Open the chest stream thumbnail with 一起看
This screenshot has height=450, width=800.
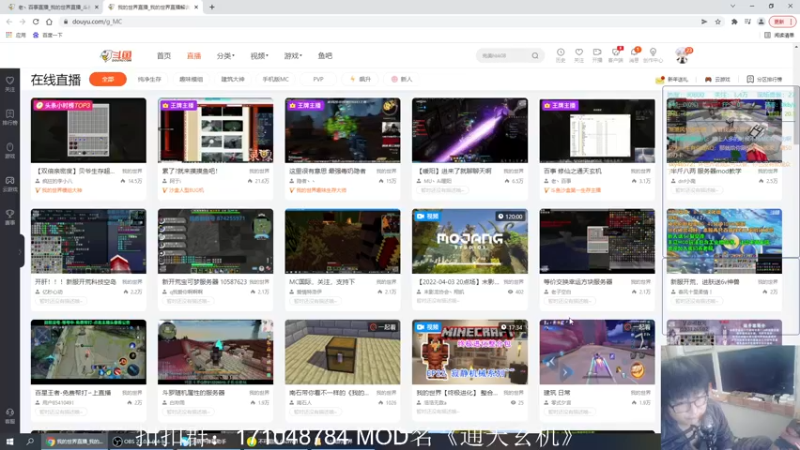[x=342, y=352]
